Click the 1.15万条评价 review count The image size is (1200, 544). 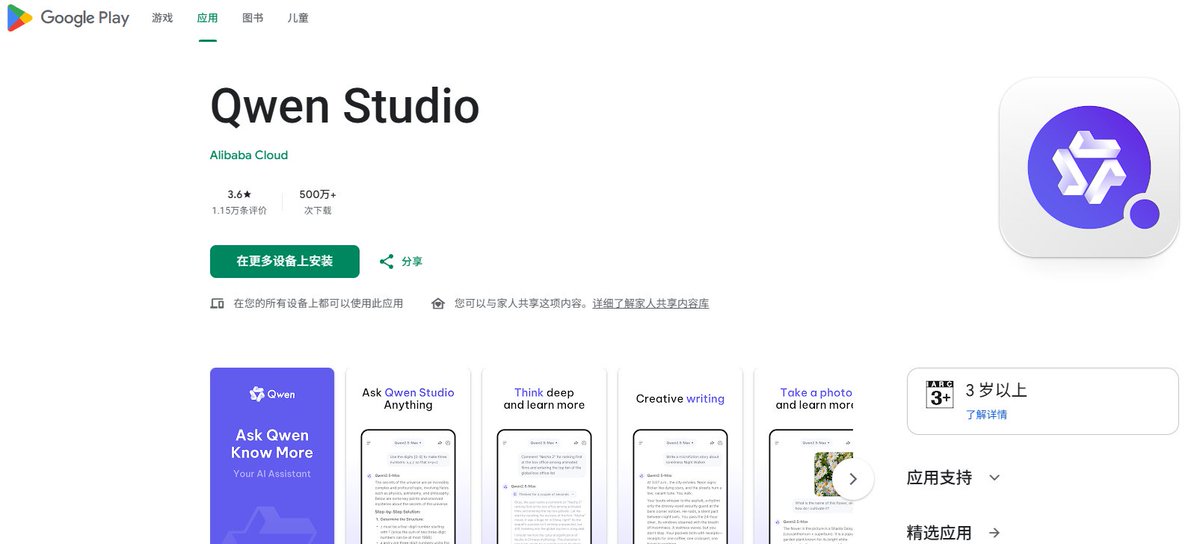[x=239, y=211]
